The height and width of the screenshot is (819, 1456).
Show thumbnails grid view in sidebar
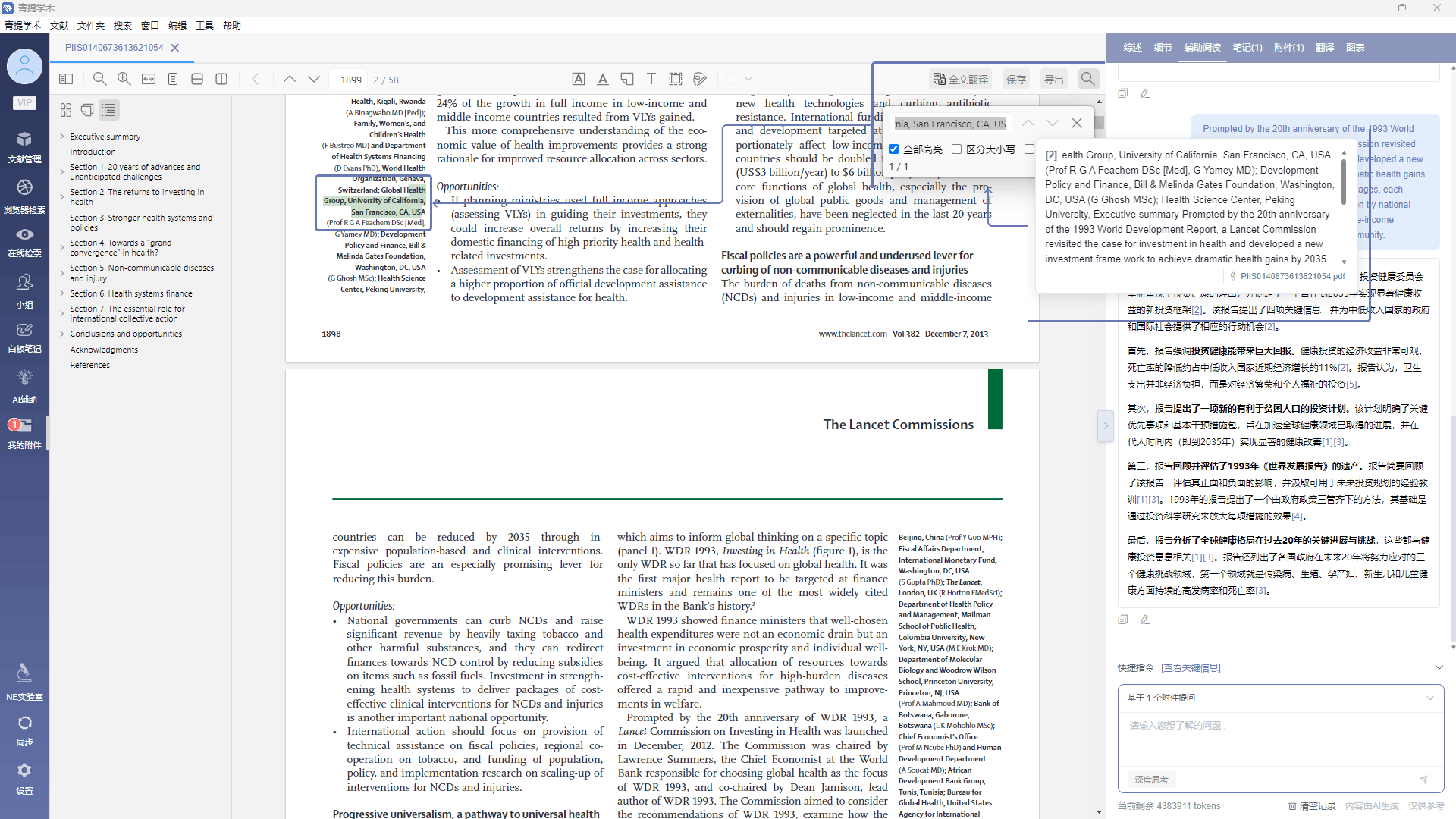pos(66,110)
